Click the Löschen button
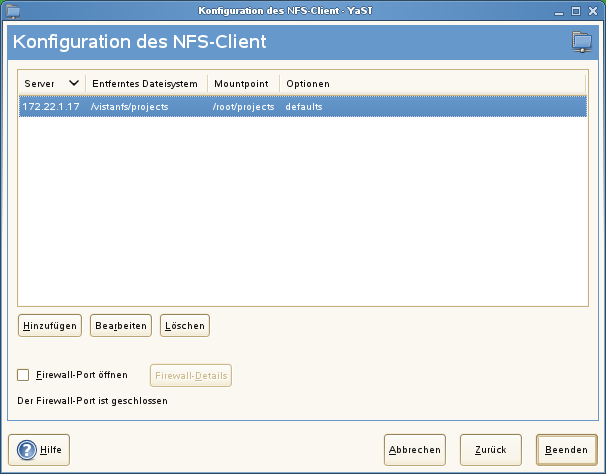Image resolution: width=606 pixels, height=474 pixels. 185,326
